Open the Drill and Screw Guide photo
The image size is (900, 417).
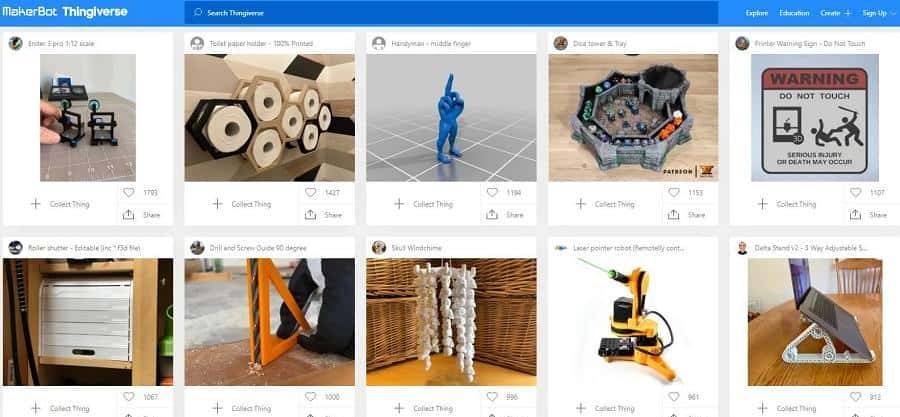click(x=269, y=322)
